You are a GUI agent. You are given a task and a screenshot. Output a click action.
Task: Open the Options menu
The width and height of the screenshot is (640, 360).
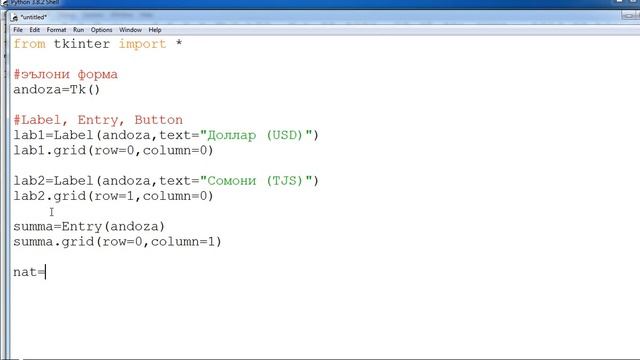[x=101, y=30]
